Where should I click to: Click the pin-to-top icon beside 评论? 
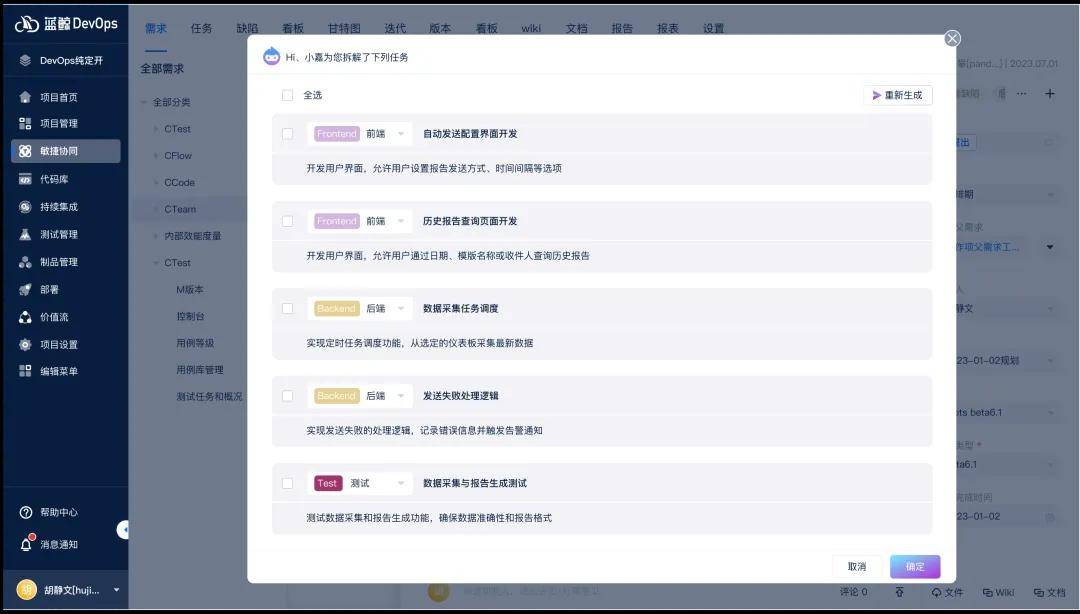pos(900,592)
